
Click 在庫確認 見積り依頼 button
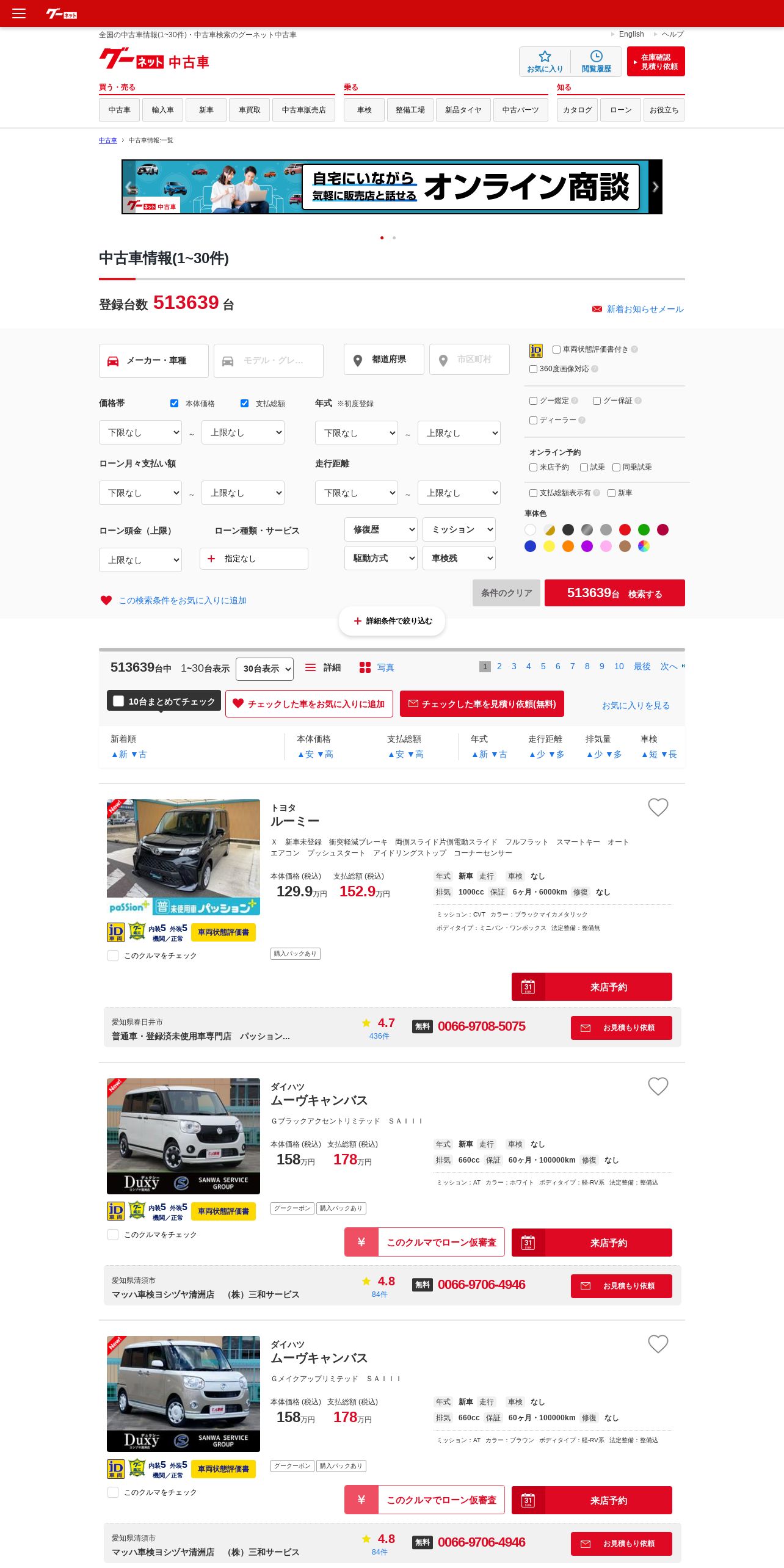coord(656,62)
